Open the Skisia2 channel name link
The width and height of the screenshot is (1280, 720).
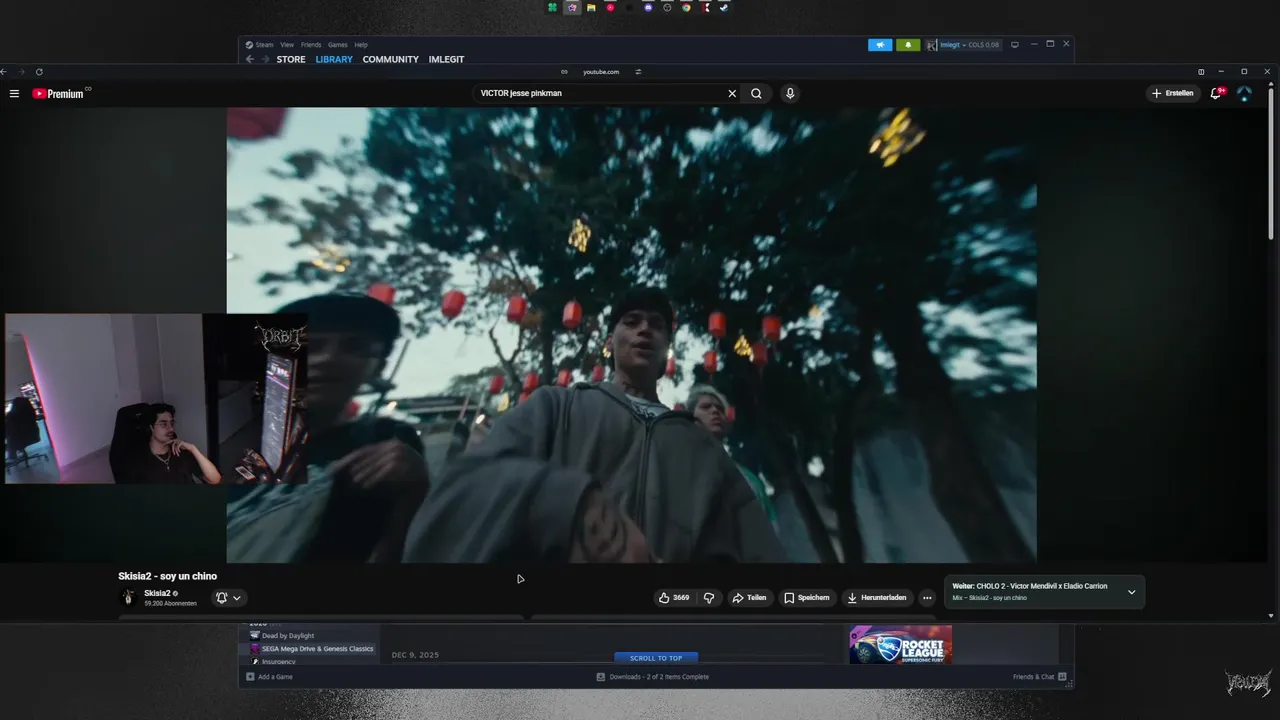pos(157,593)
